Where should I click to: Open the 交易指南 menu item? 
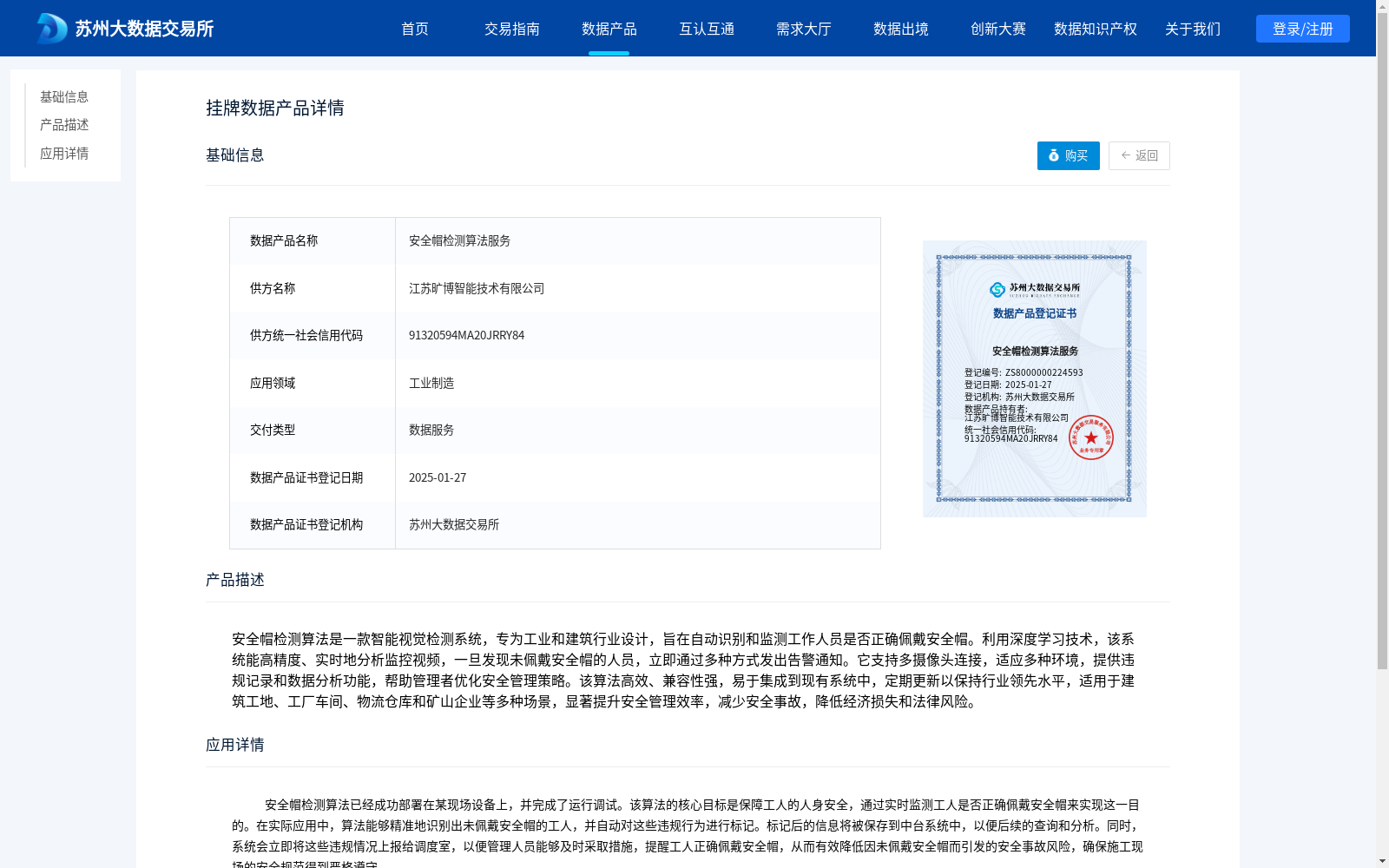coord(512,29)
